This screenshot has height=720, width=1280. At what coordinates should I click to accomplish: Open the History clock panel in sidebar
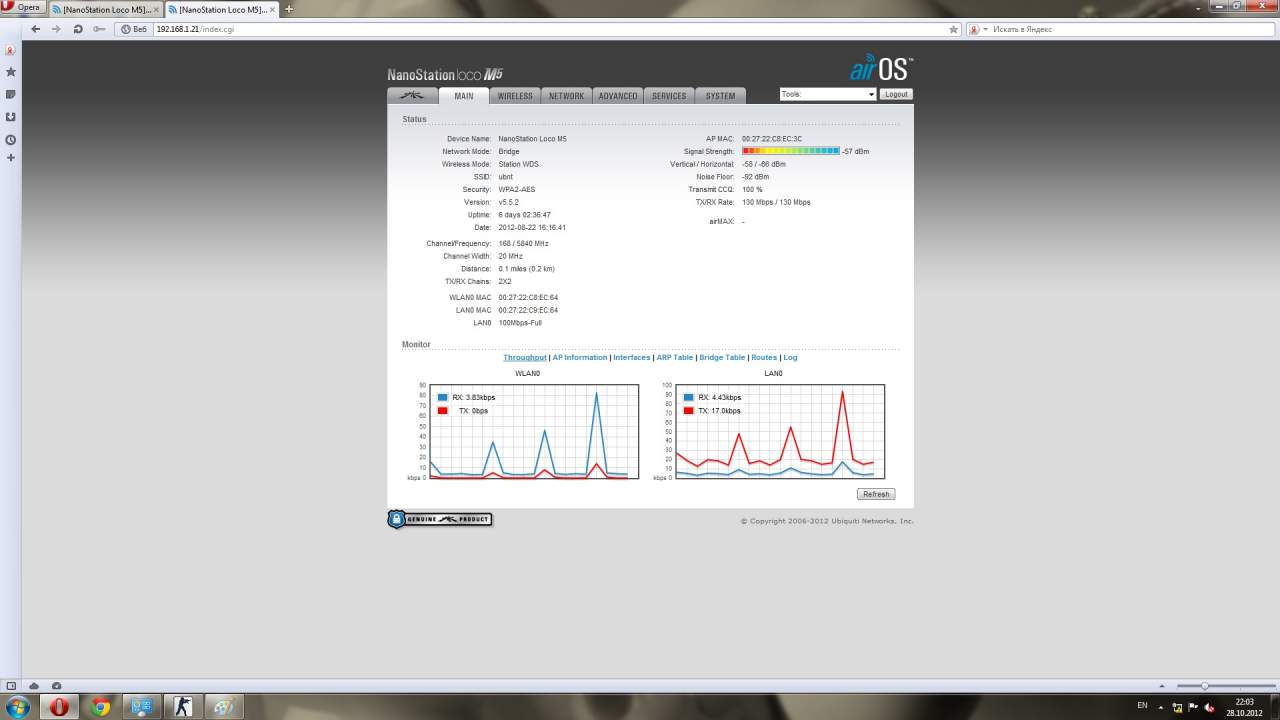point(11,140)
